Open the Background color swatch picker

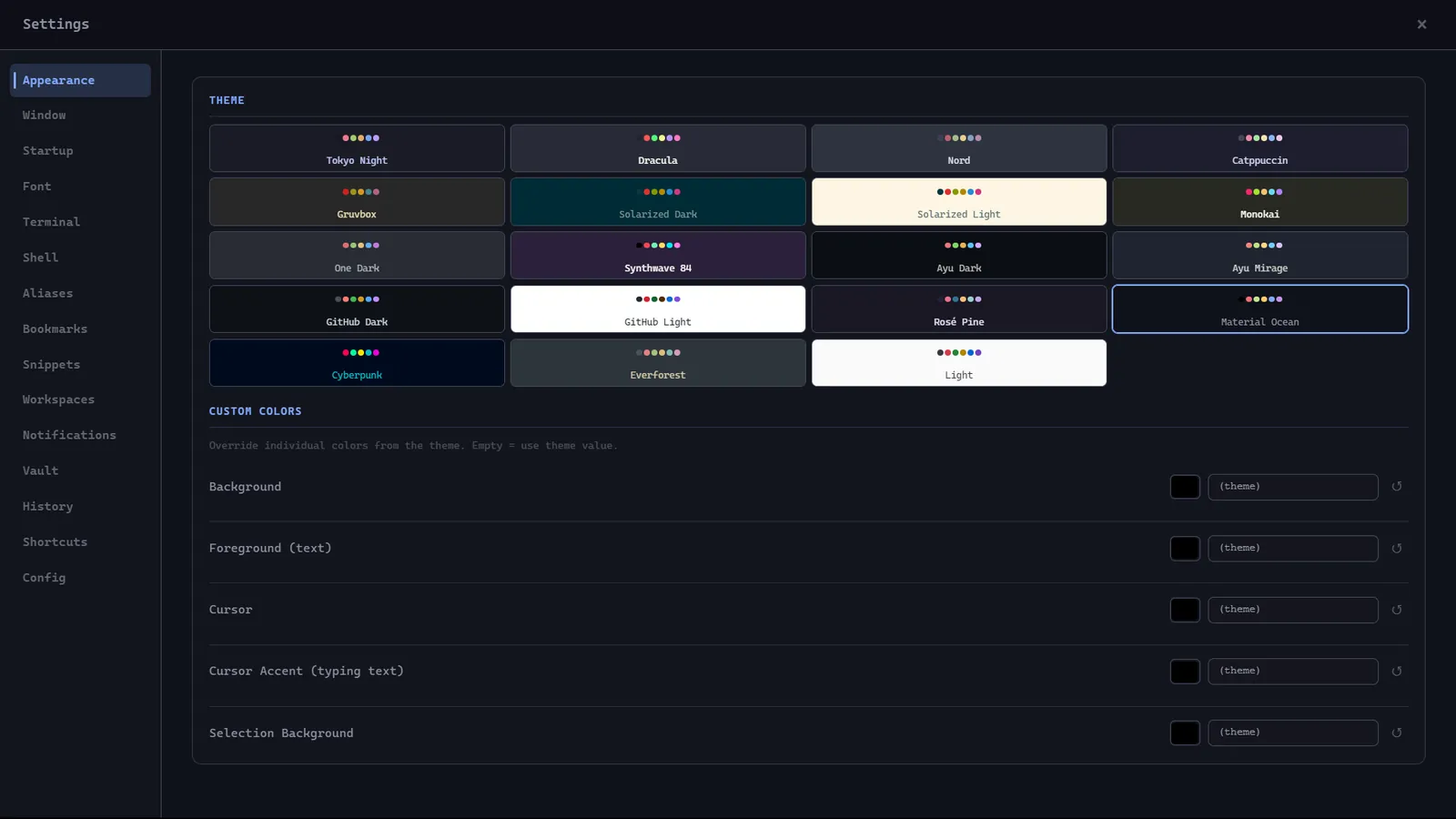[1185, 487]
